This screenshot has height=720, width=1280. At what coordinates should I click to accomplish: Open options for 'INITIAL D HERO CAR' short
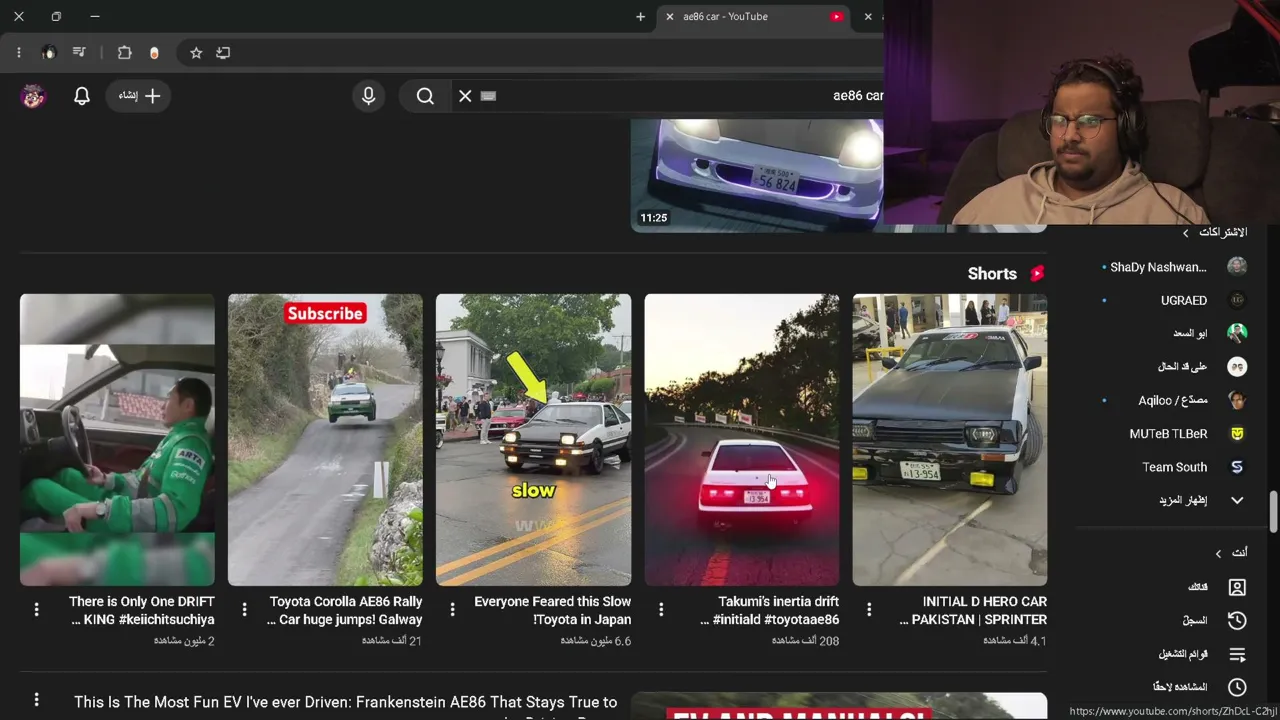[869, 609]
